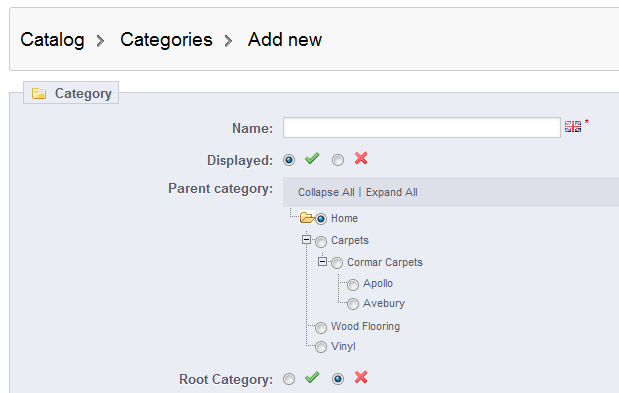Select Displayed no radio button

[x=338, y=160]
